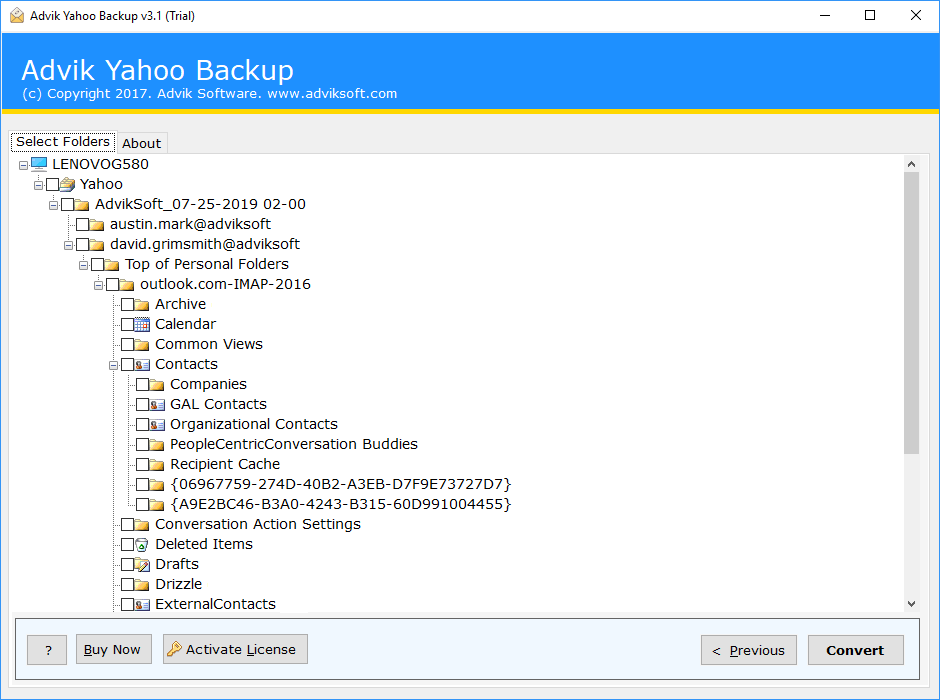
Task: Click the Drafts pencil folder icon
Action: [142, 565]
